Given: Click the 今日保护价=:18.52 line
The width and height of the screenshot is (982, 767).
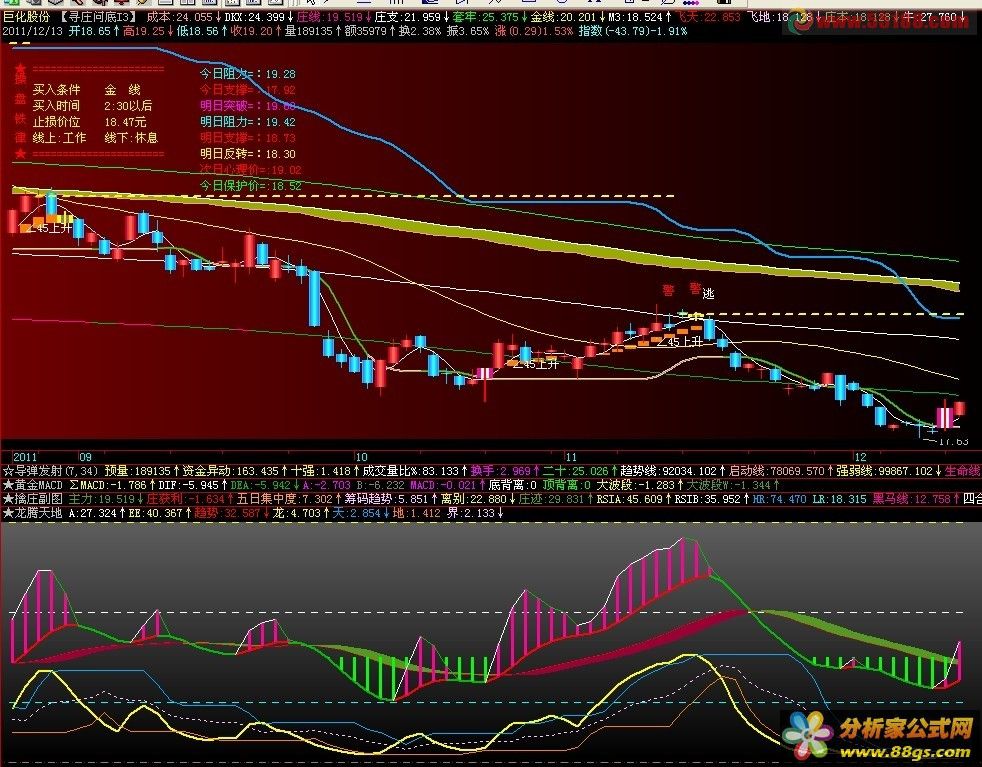Looking at the screenshot, I should (251, 186).
